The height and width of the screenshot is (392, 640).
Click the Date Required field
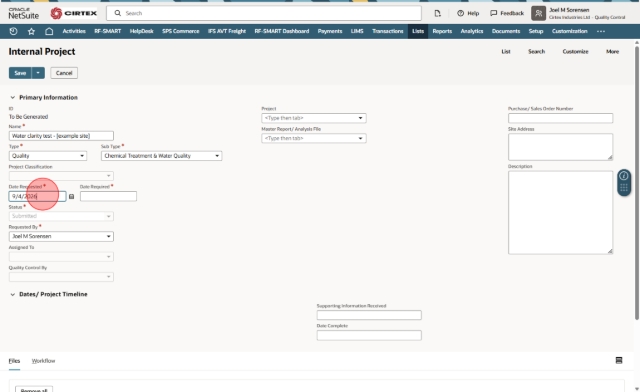coord(108,196)
